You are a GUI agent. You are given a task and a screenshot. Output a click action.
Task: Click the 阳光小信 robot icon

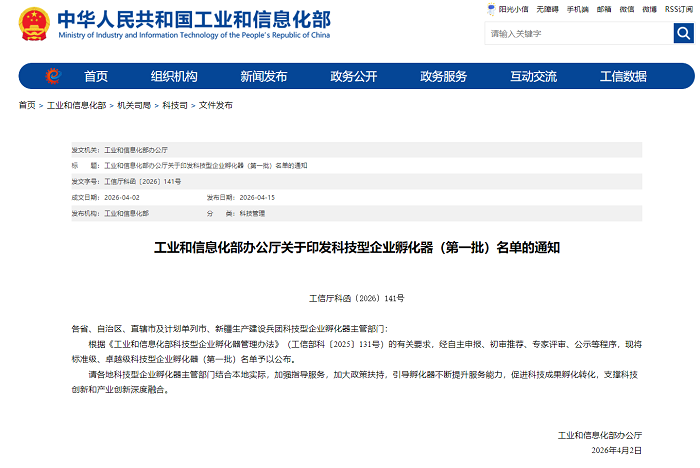[492, 9]
